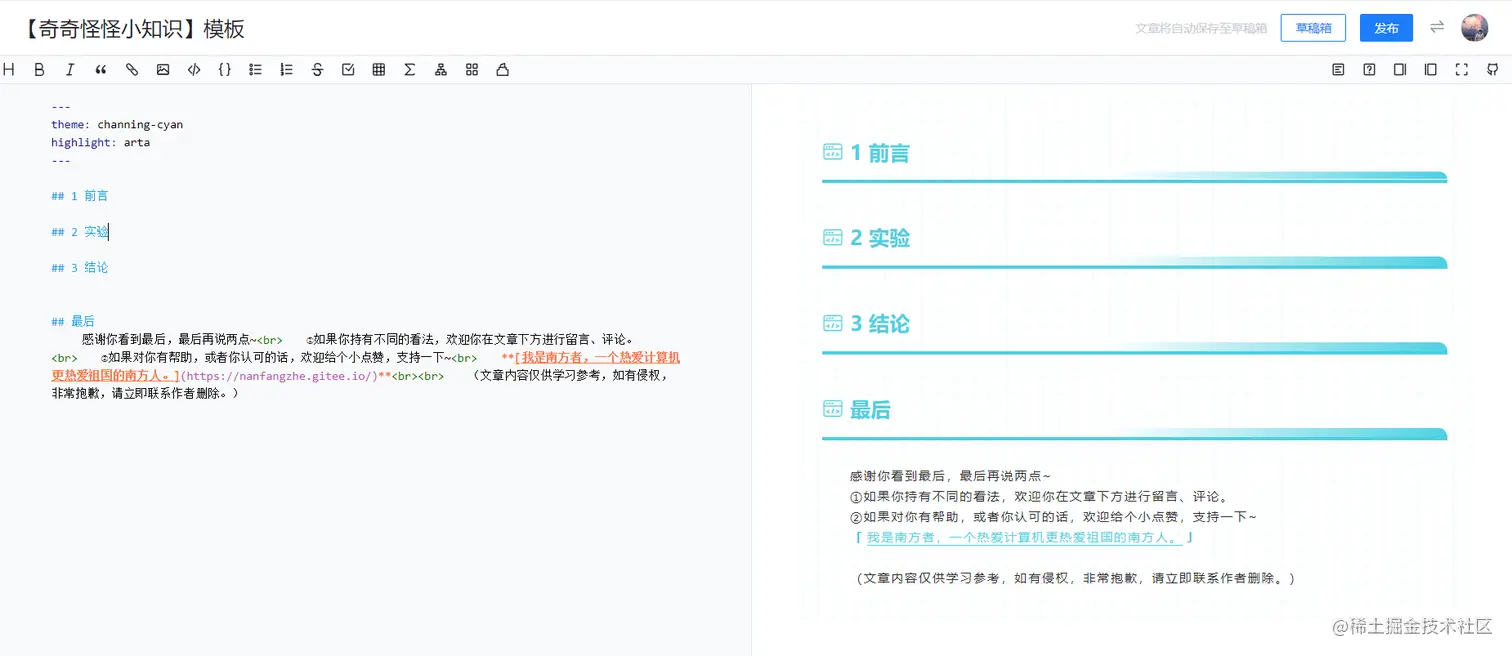Insert an unordered bullet list
This screenshot has width=1512, height=656.
tap(256, 70)
